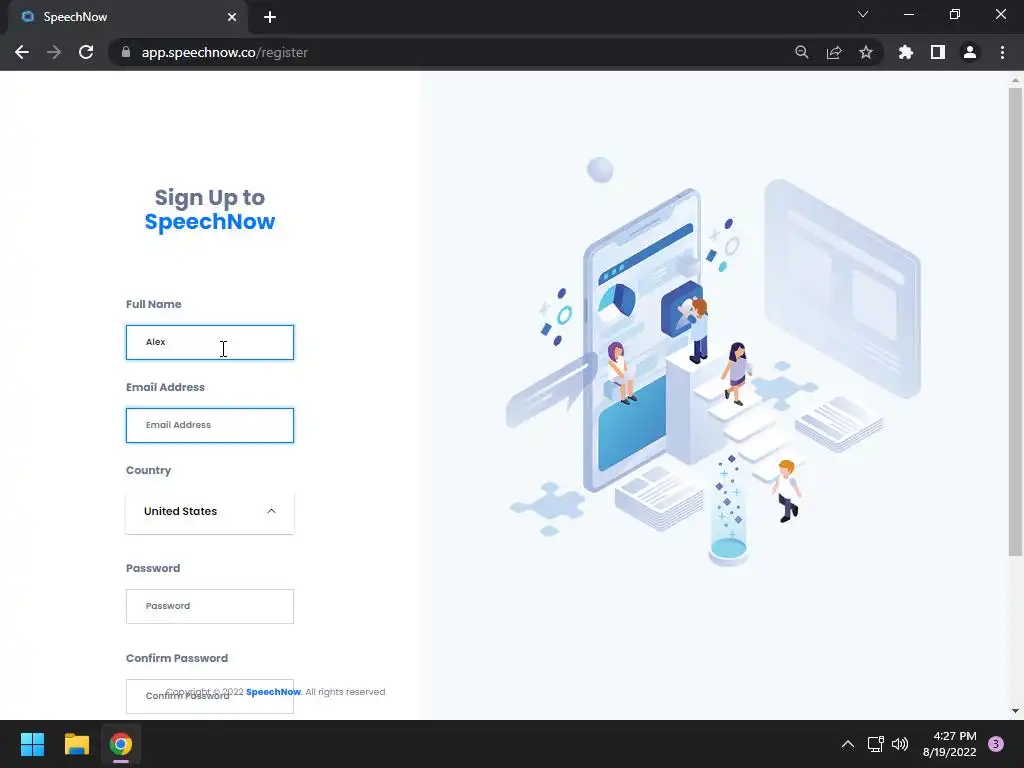Open the tab search chevron
This screenshot has width=1024, height=768.
tap(863, 14)
